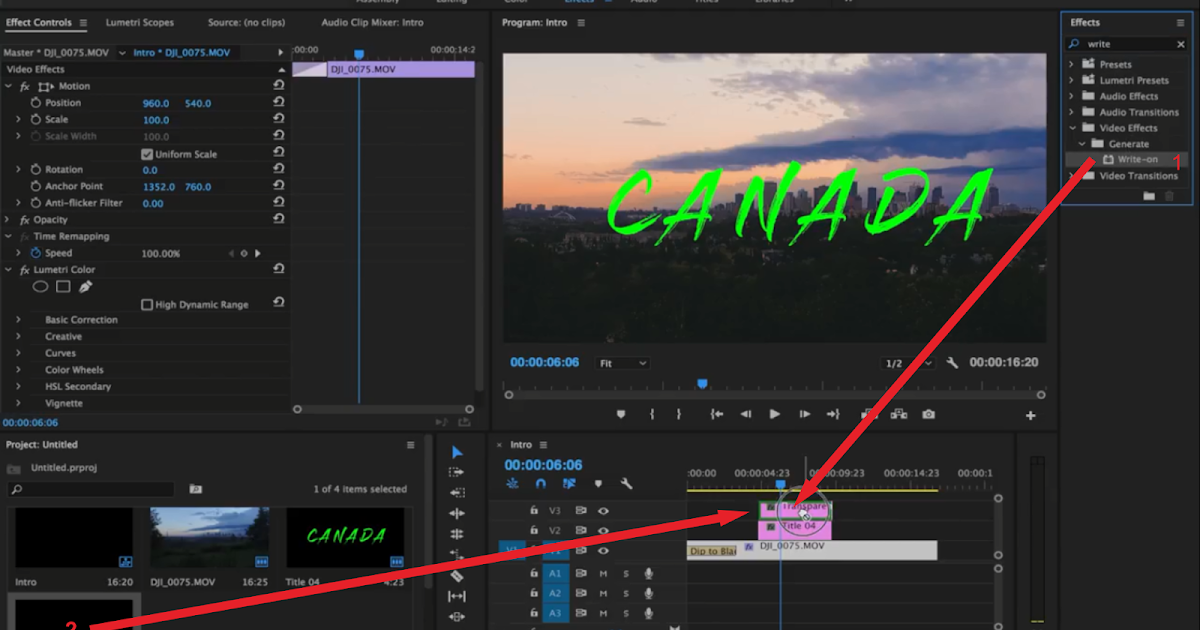
Task: Click the effects search field
Action: 1127,44
